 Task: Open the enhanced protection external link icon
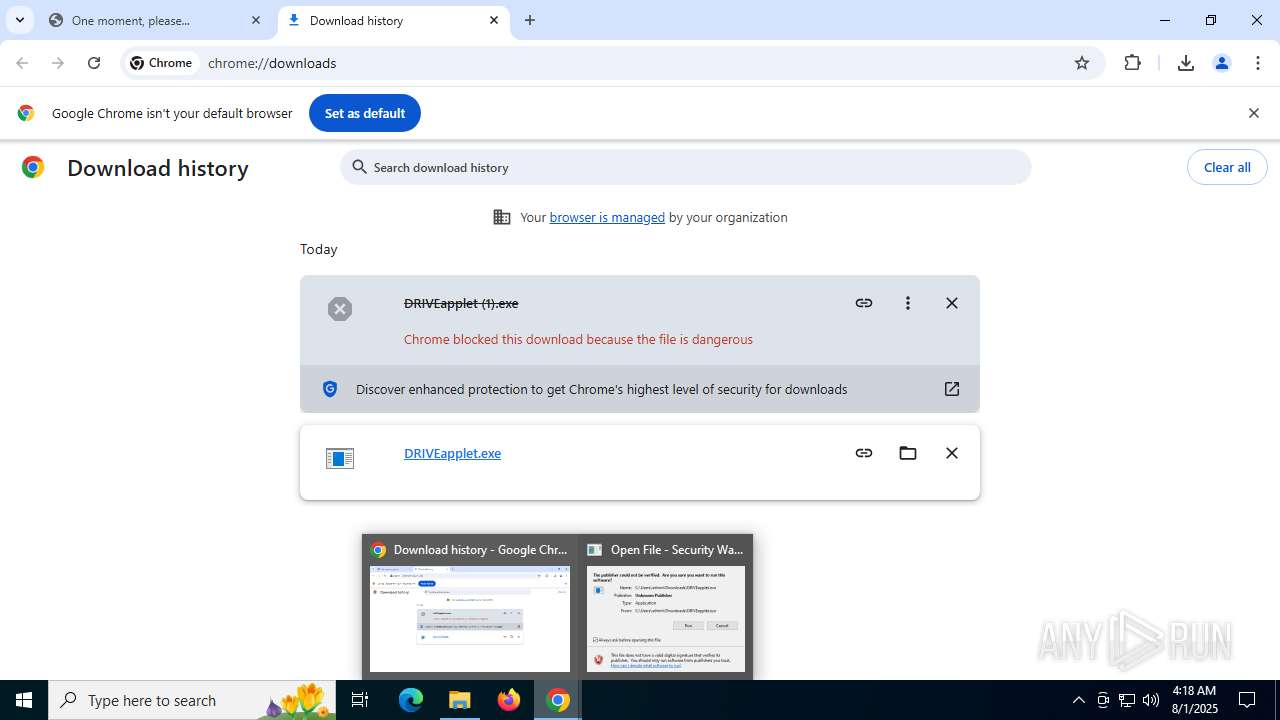coord(952,389)
